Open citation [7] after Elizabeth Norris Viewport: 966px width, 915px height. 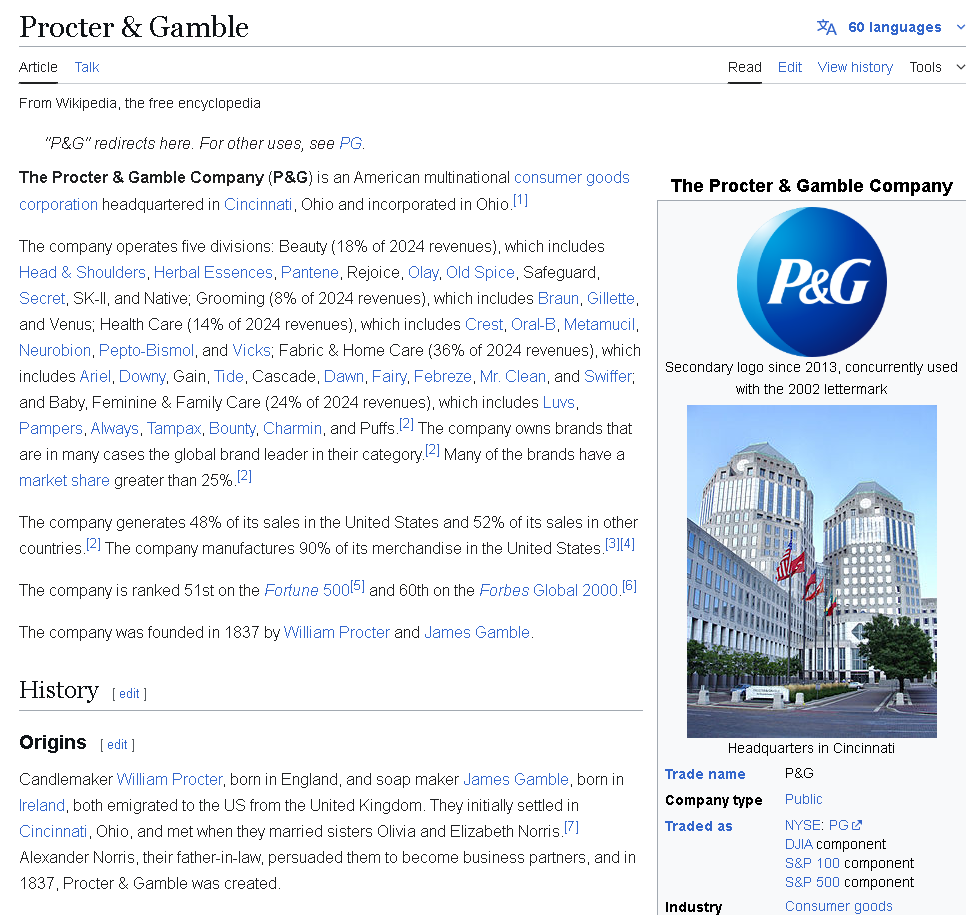click(571, 826)
